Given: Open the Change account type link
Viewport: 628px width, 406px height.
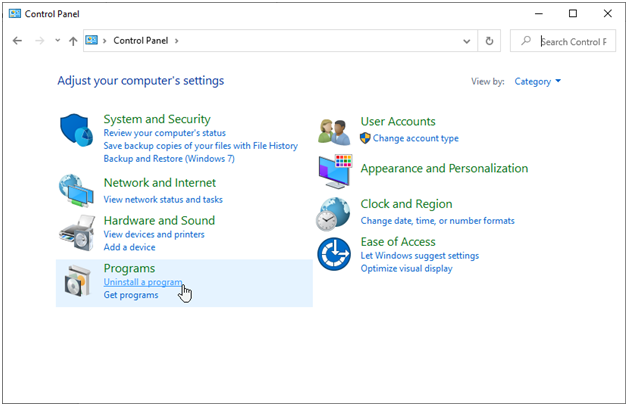Looking at the screenshot, I should tap(415, 138).
